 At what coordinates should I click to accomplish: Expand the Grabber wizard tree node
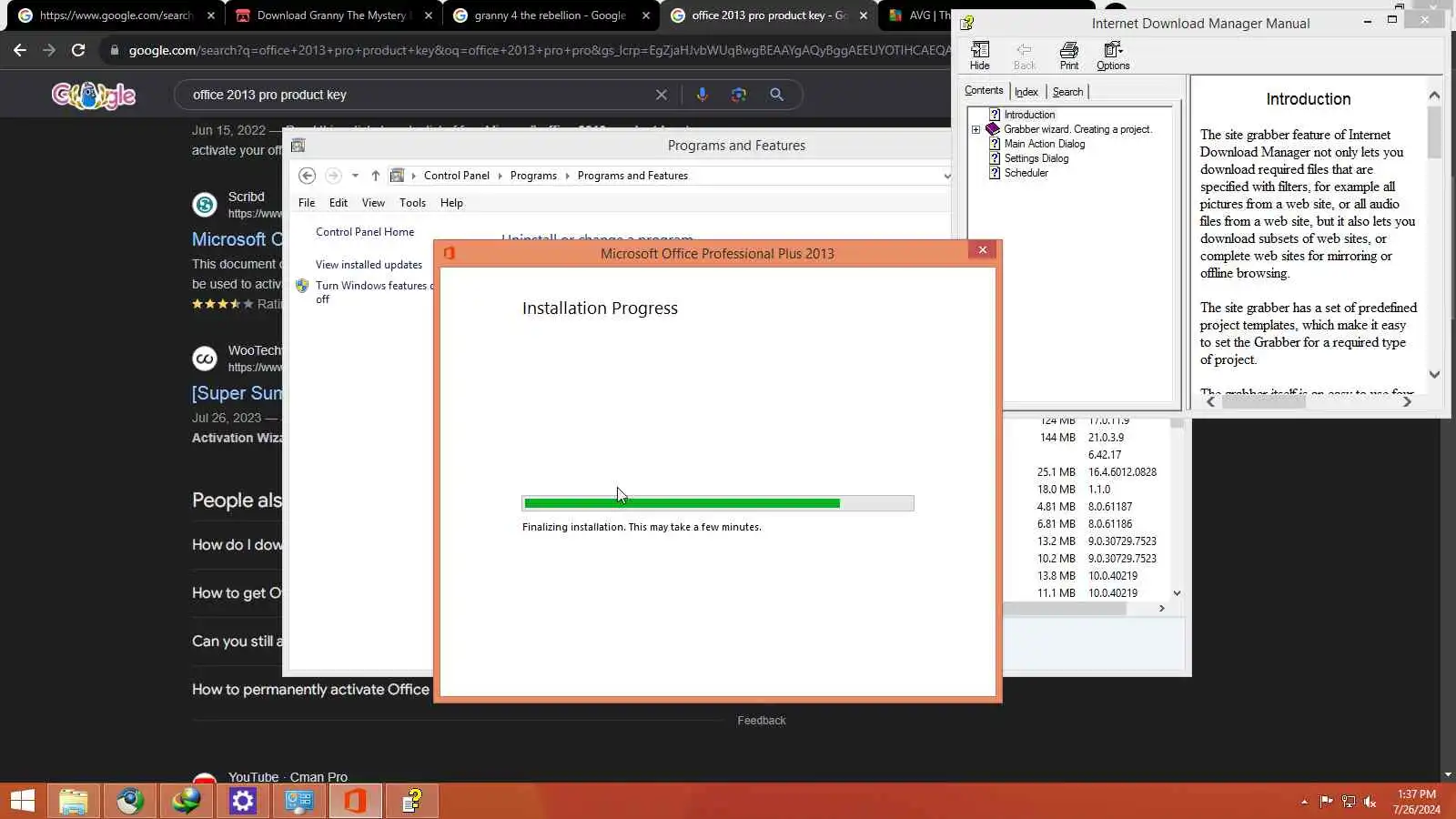tap(976, 129)
